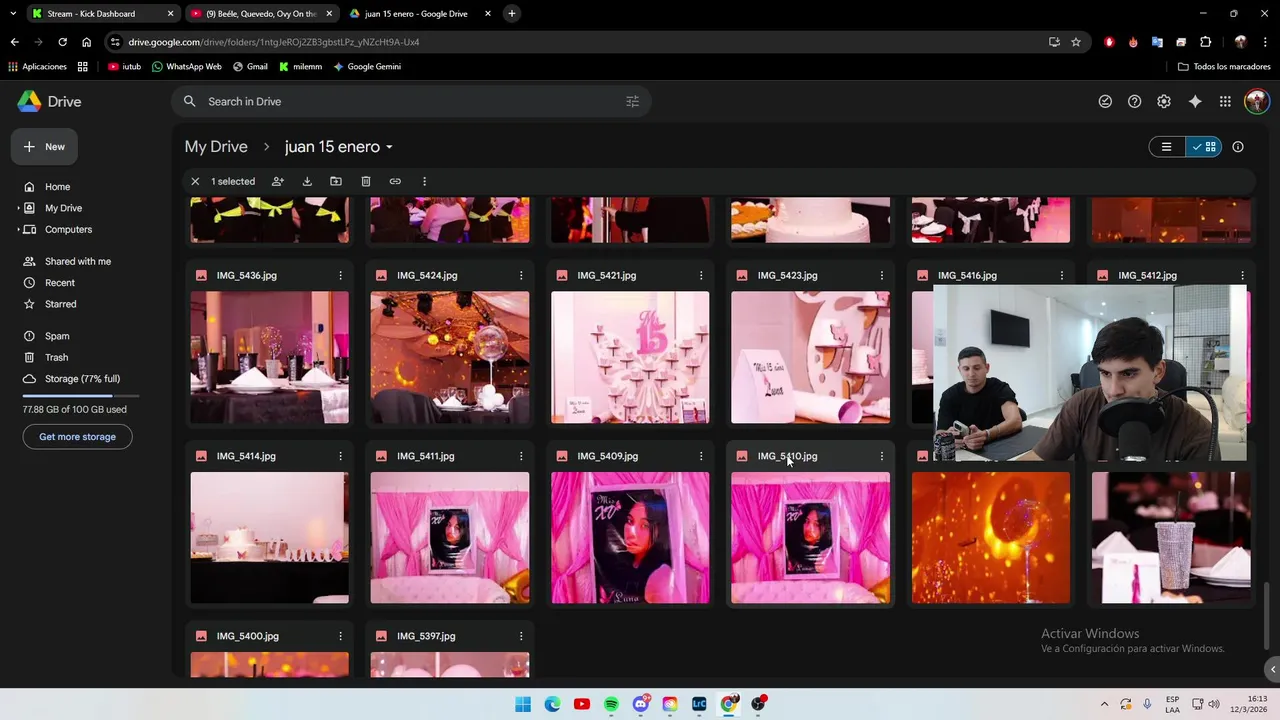
Task: Open options for IMG_5424.jpg
Action: pos(521,275)
